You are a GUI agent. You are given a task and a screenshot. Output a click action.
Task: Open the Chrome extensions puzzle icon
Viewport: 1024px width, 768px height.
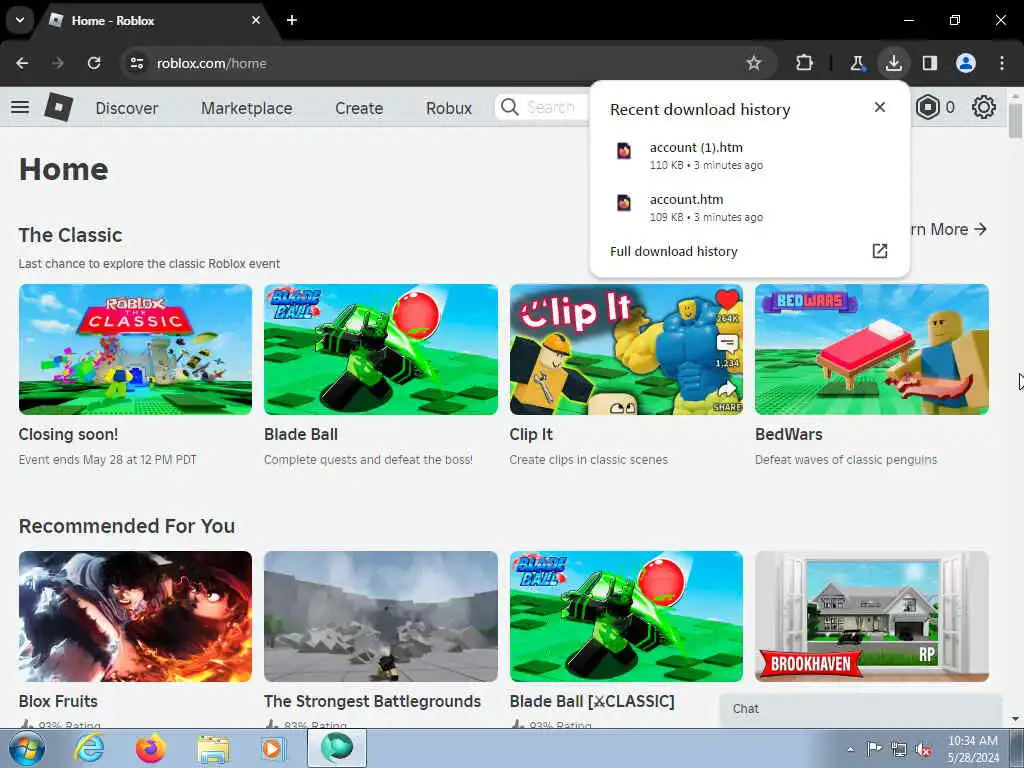click(805, 63)
